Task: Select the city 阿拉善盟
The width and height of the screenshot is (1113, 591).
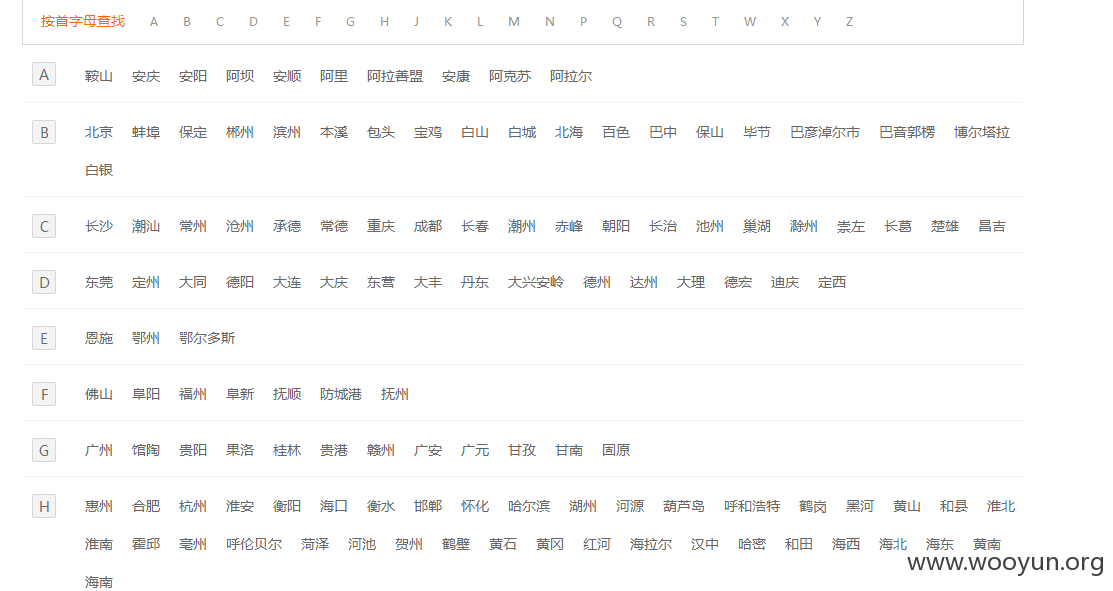Action: (x=395, y=76)
